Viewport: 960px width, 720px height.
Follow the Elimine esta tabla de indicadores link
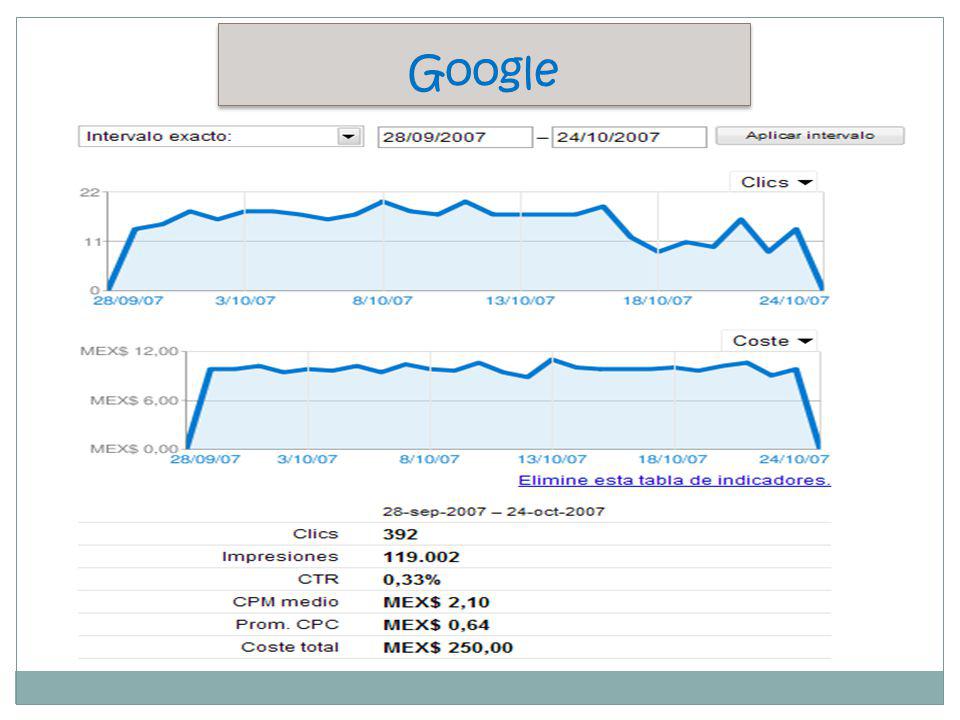click(674, 480)
